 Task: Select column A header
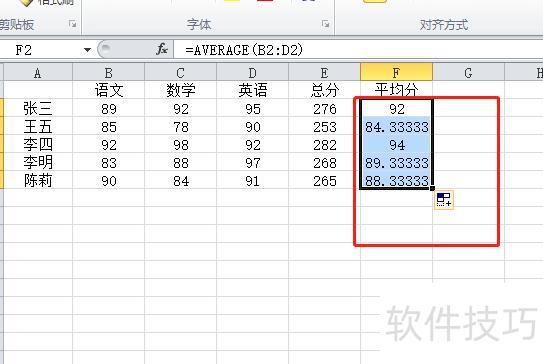[38, 73]
